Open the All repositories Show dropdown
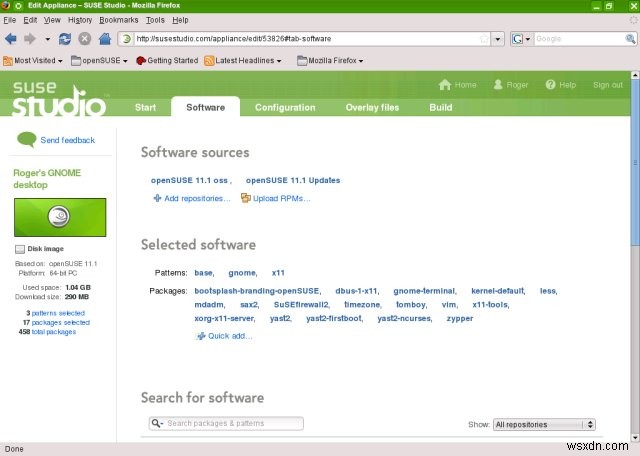The height and width of the screenshot is (456, 640). [x=544, y=425]
